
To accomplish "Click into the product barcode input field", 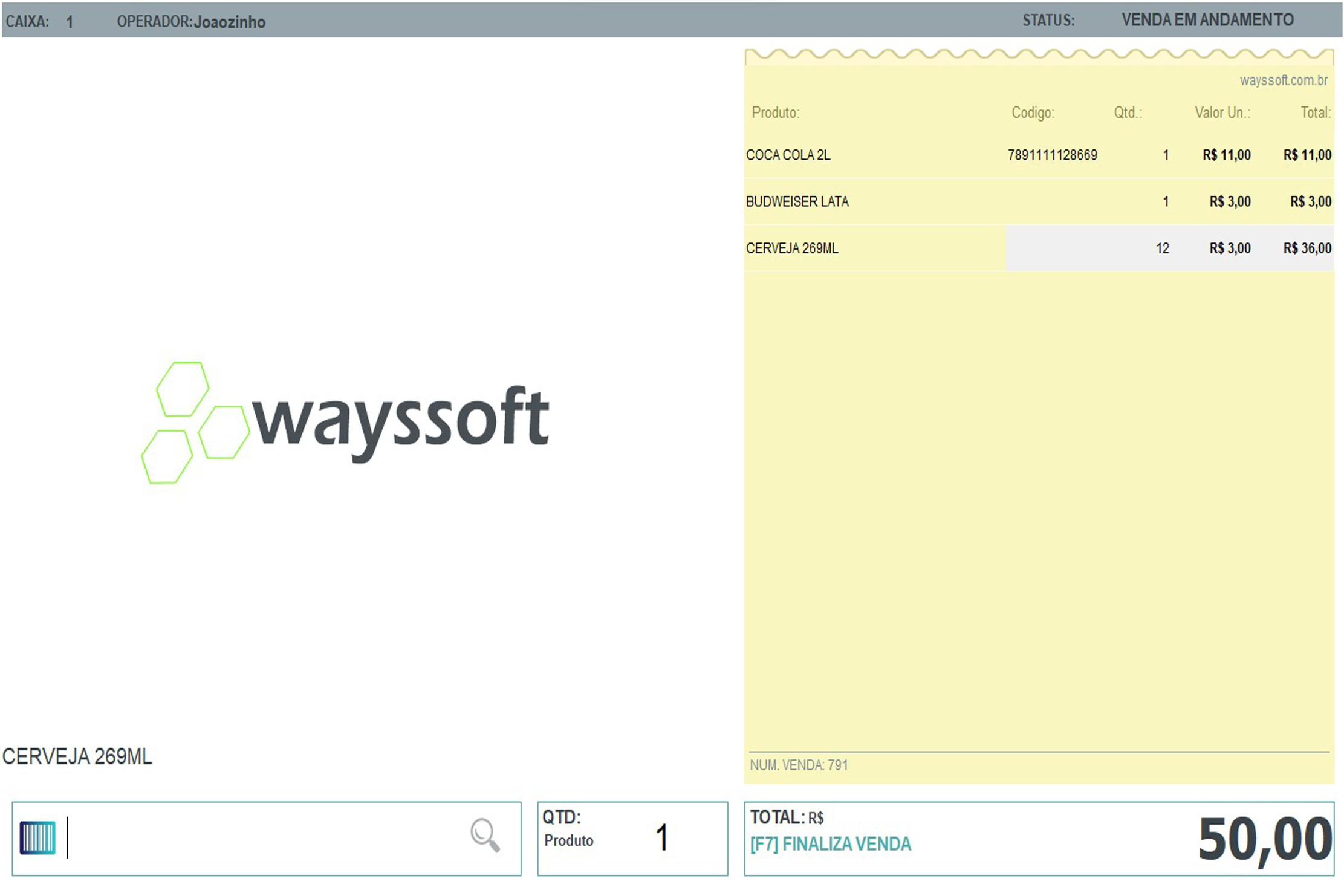I will (266, 838).
